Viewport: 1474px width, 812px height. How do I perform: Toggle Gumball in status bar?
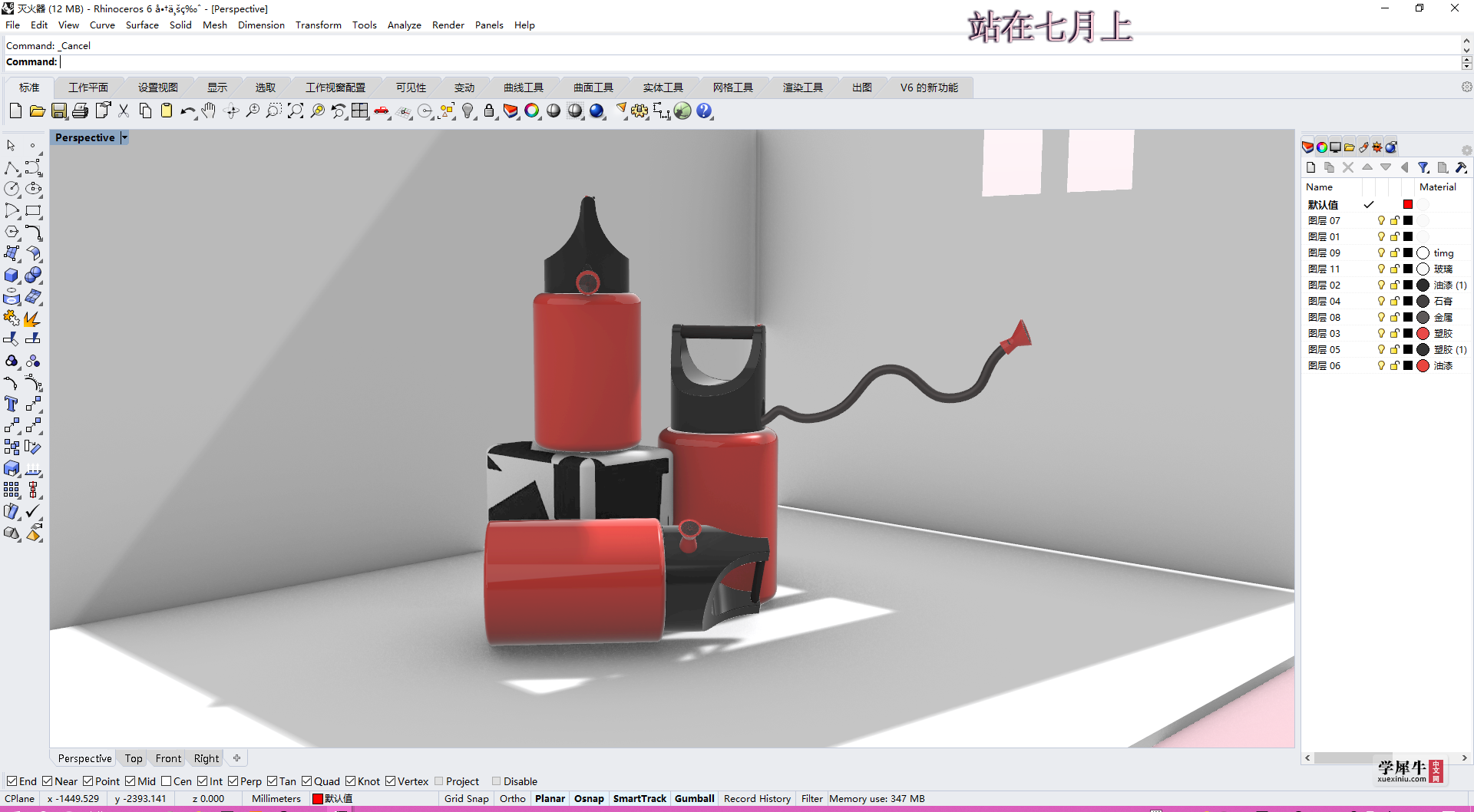695,799
